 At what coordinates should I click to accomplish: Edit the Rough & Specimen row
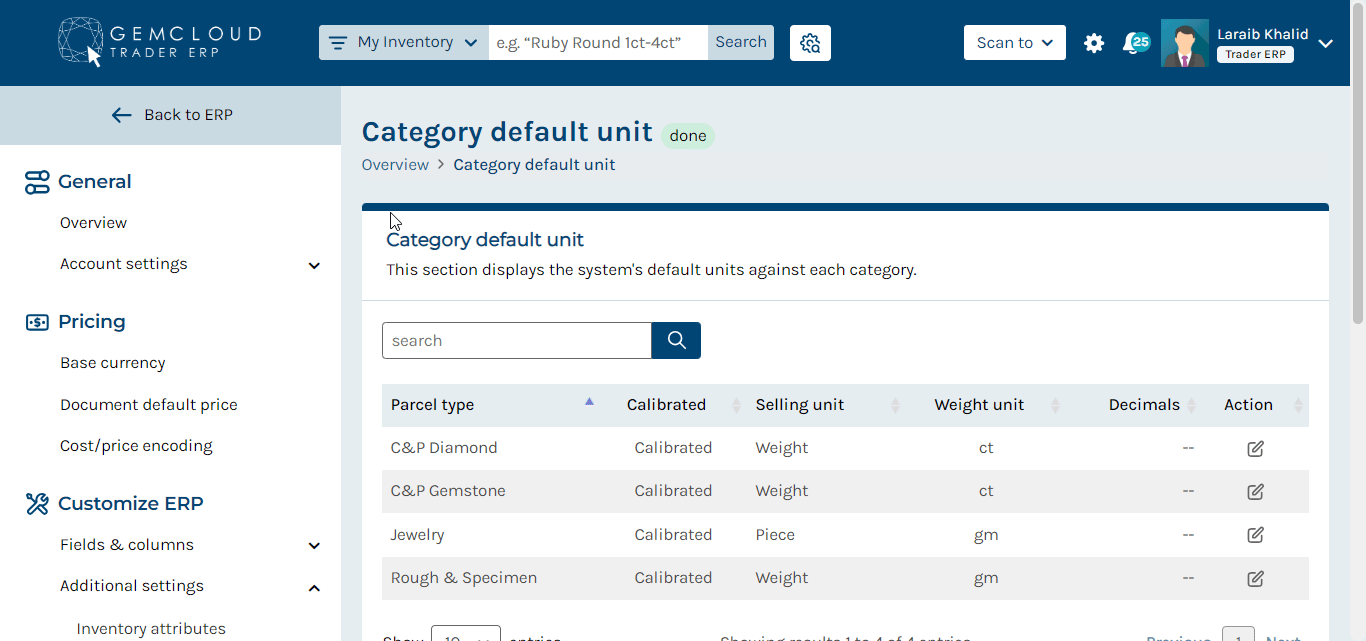tap(1255, 578)
